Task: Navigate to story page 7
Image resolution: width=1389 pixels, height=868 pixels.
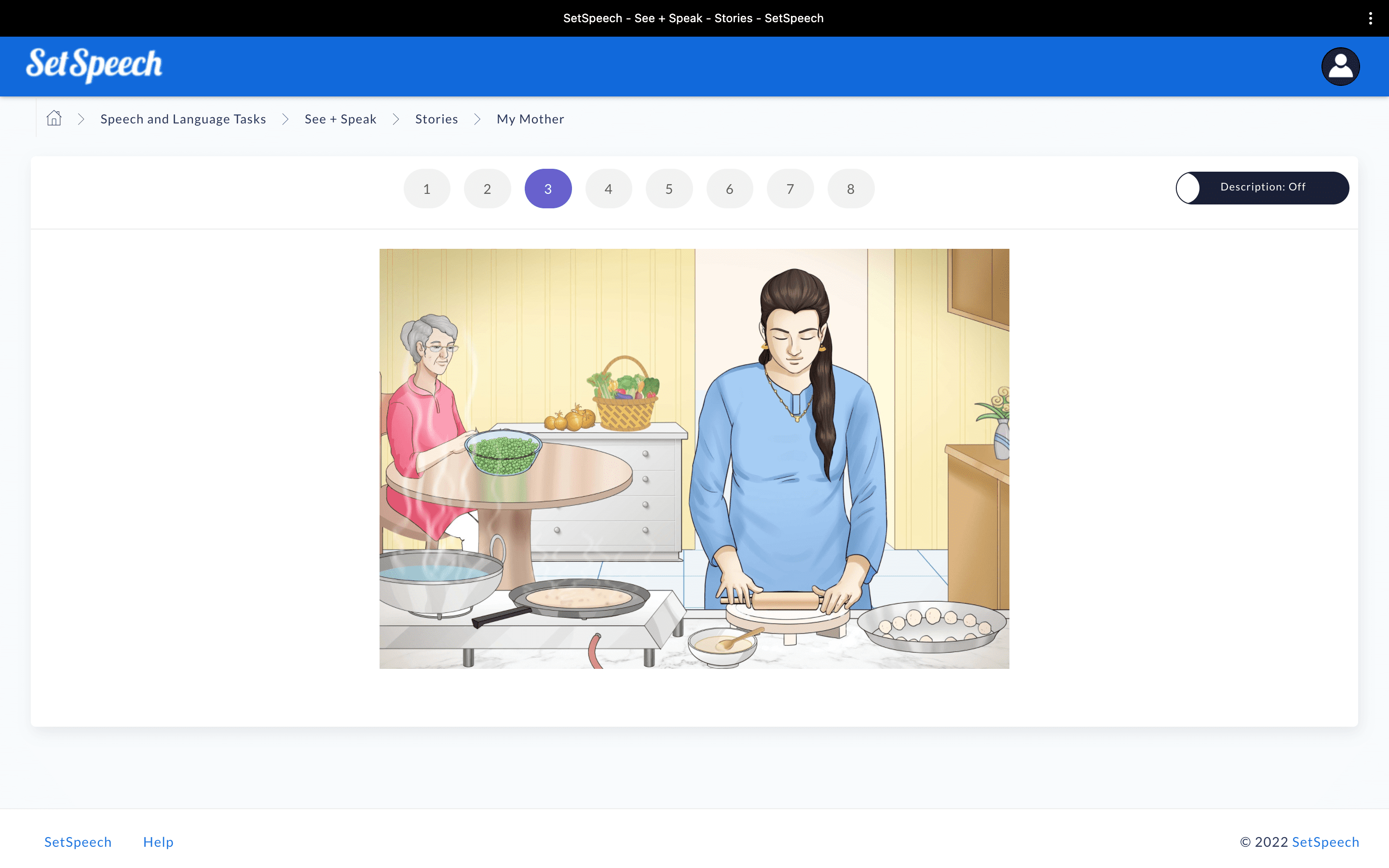Action: coord(790,189)
